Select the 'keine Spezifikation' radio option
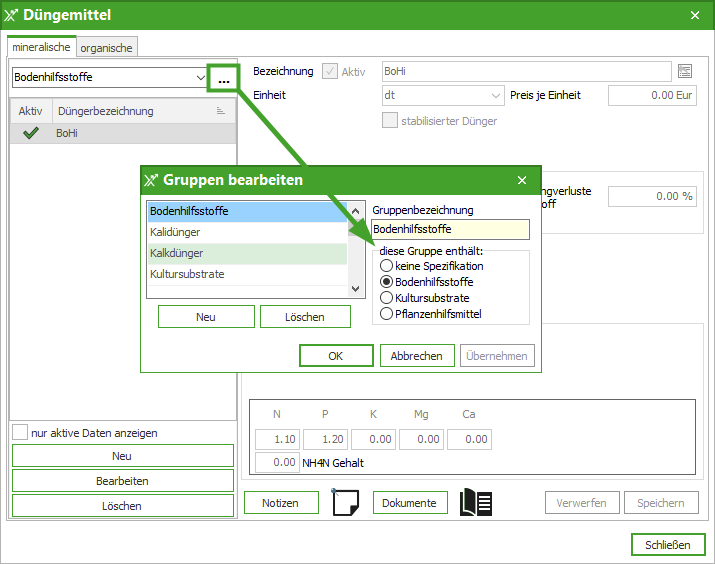 tap(387, 266)
